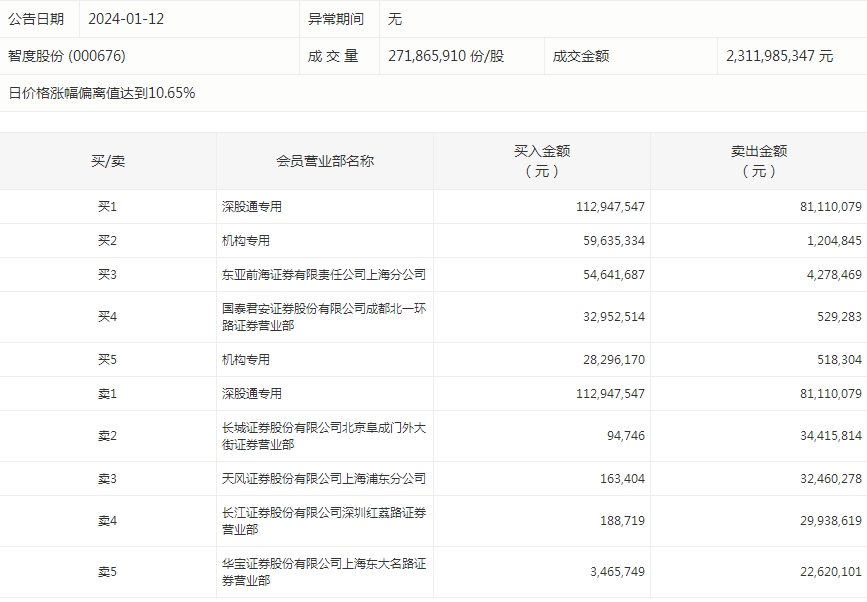Select the 卖1 row label
The width and height of the screenshot is (867, 602).
[107, 394]
